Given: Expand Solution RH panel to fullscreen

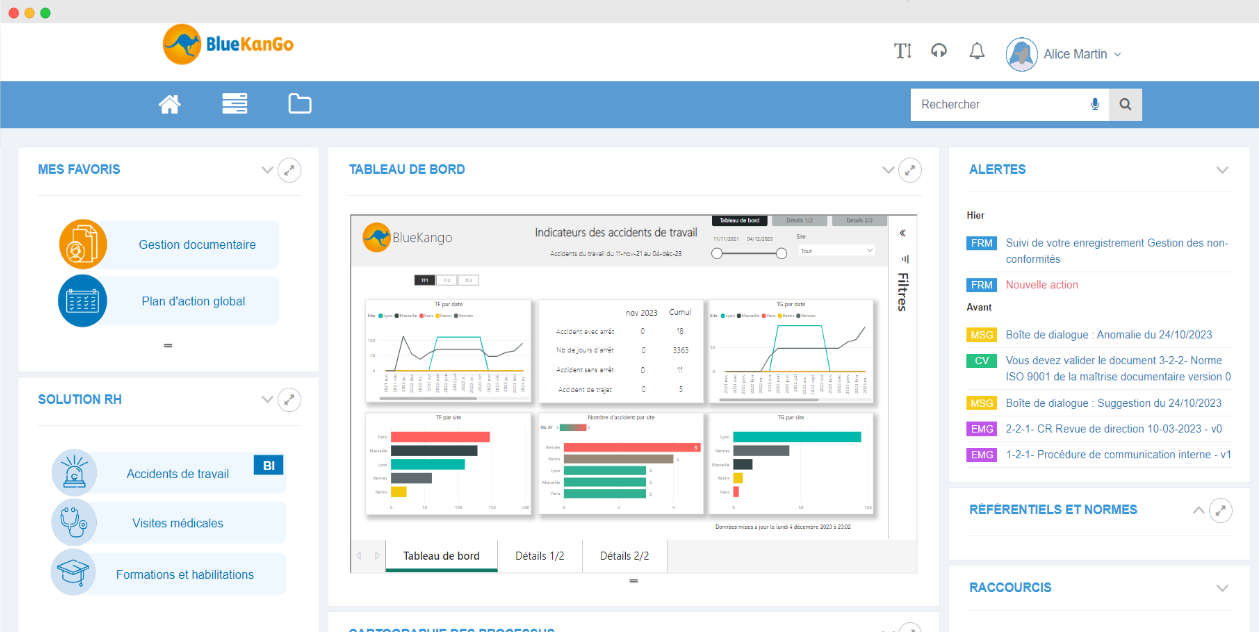Looking at the screenshot, I should click(x=289, y=400).
